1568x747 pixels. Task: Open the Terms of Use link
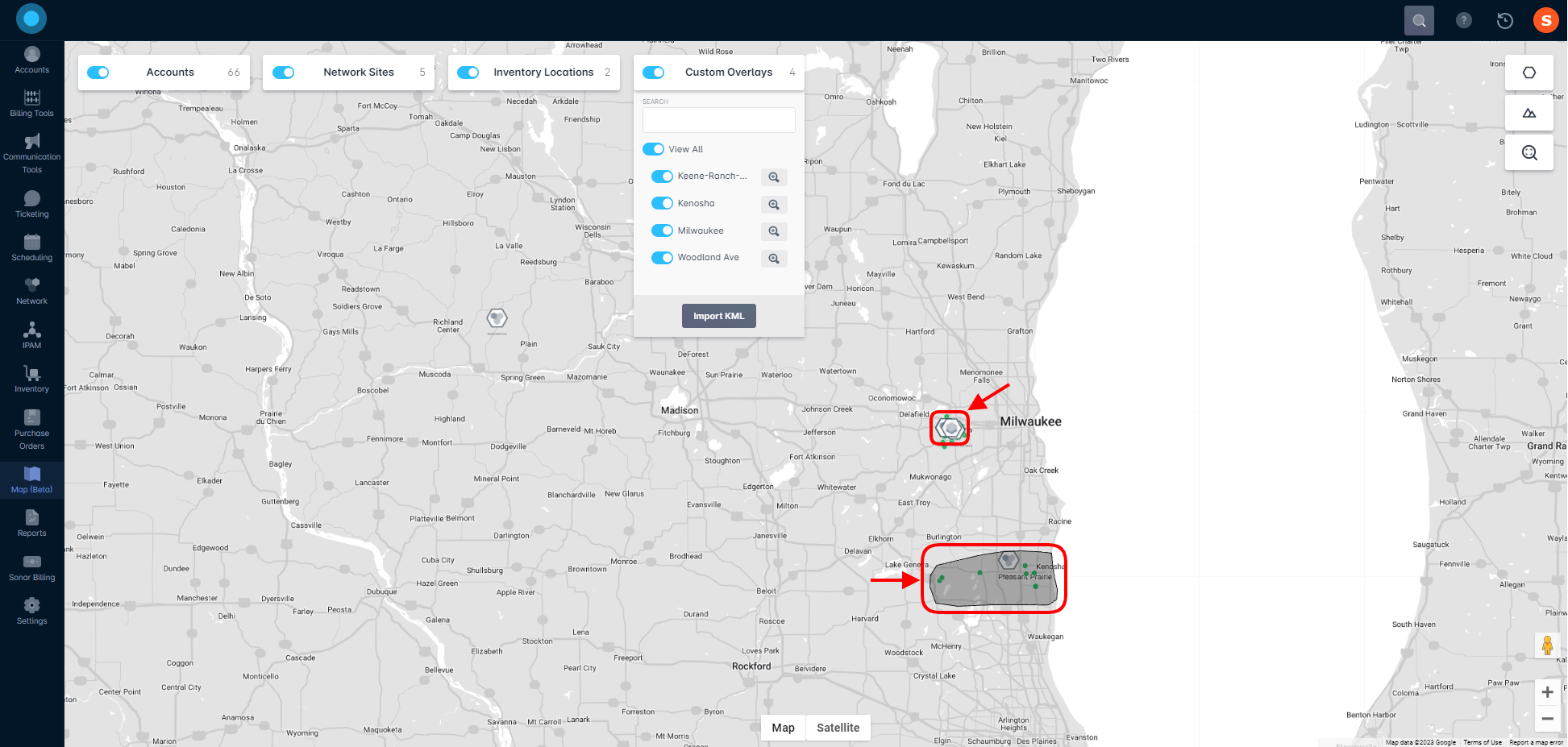[1483, 742]
